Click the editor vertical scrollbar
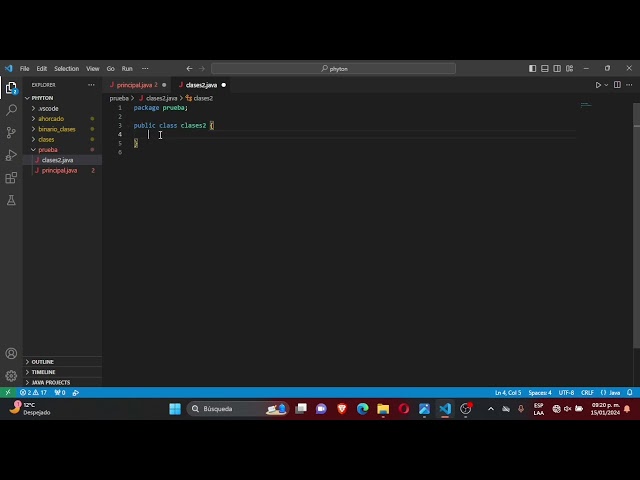The image size is (640, 480). tap(636, 224)
